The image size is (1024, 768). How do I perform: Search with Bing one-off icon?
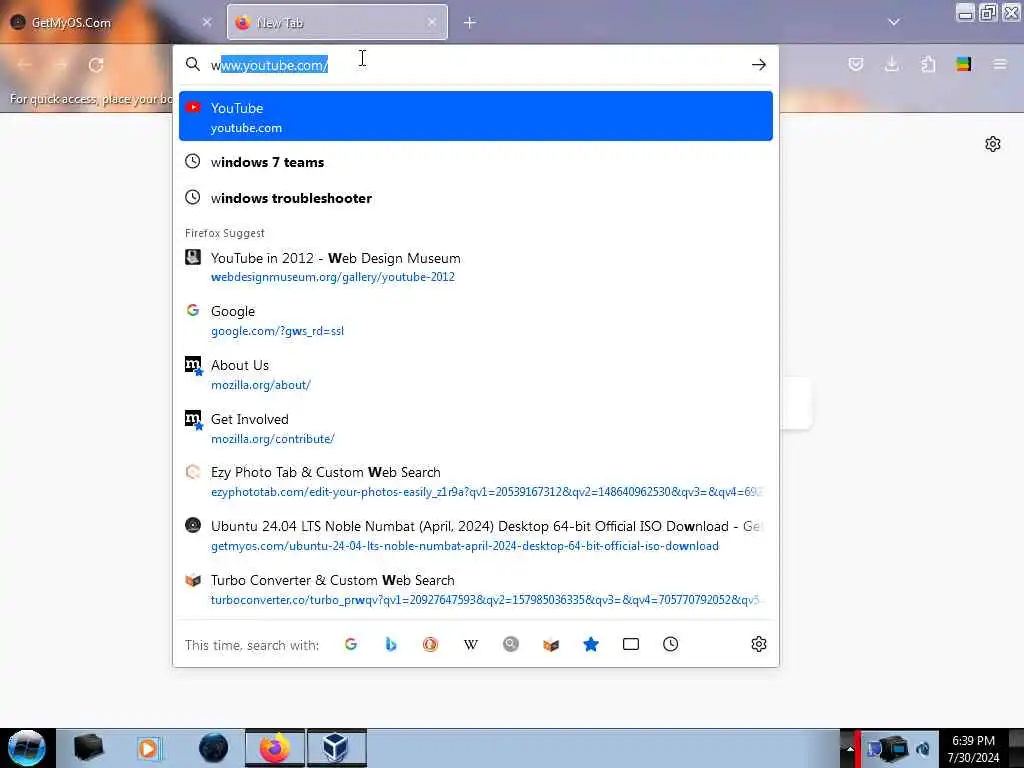click(x=391, y=645)
